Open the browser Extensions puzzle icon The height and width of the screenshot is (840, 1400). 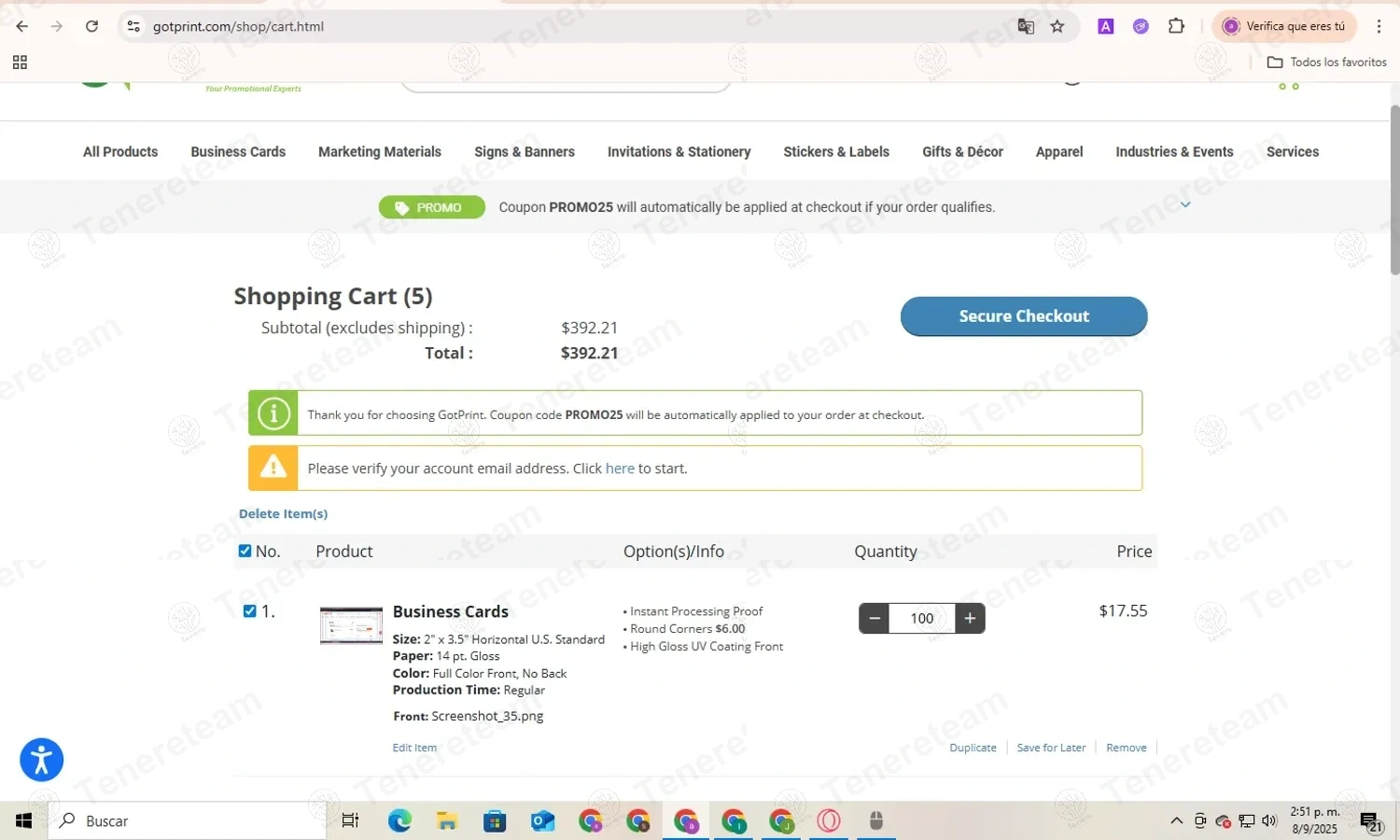coord(1176,26)
